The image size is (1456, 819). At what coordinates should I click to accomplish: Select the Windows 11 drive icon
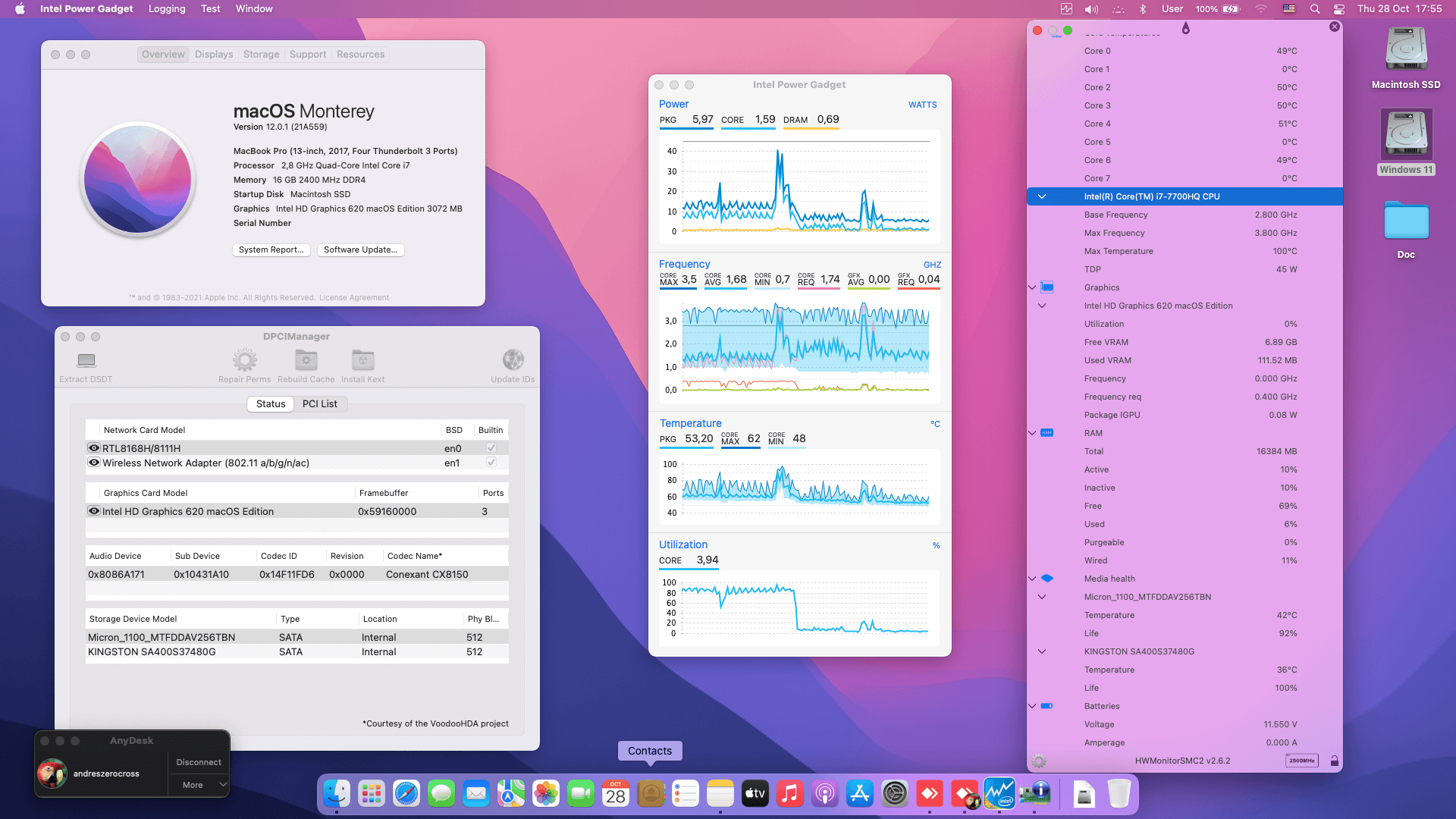coord(1406,134)
